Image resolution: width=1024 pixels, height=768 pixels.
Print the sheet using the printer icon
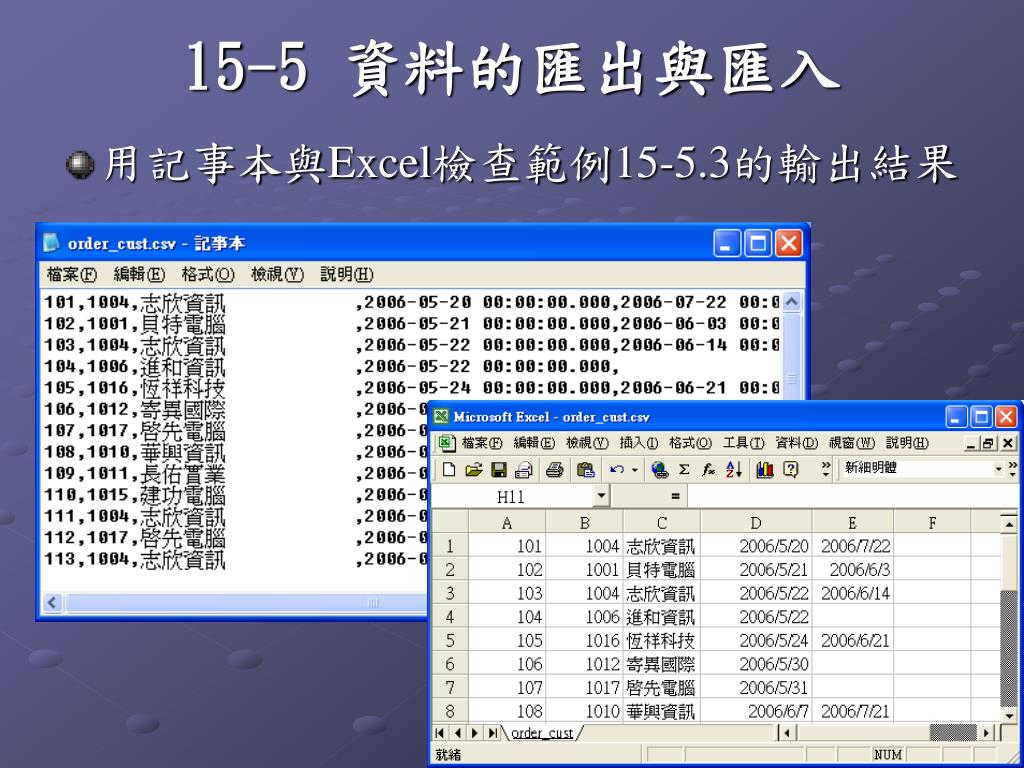tap(554, 469)
